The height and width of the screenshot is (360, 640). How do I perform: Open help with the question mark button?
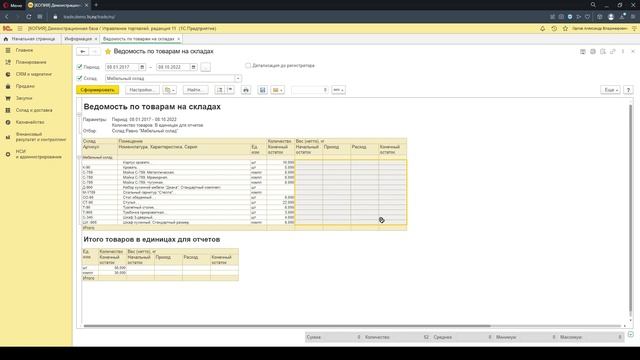[x=628, y=90]
